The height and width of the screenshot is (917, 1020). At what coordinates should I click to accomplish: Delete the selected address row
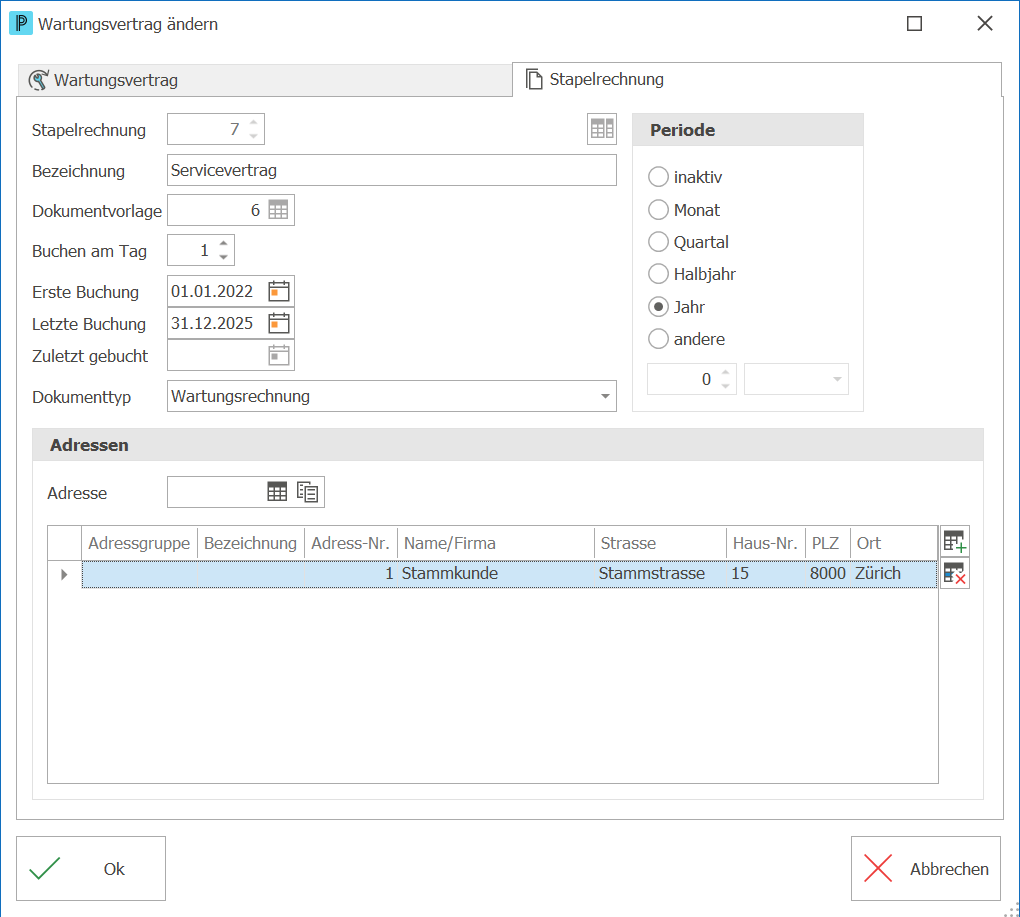(x=955, y=574)
